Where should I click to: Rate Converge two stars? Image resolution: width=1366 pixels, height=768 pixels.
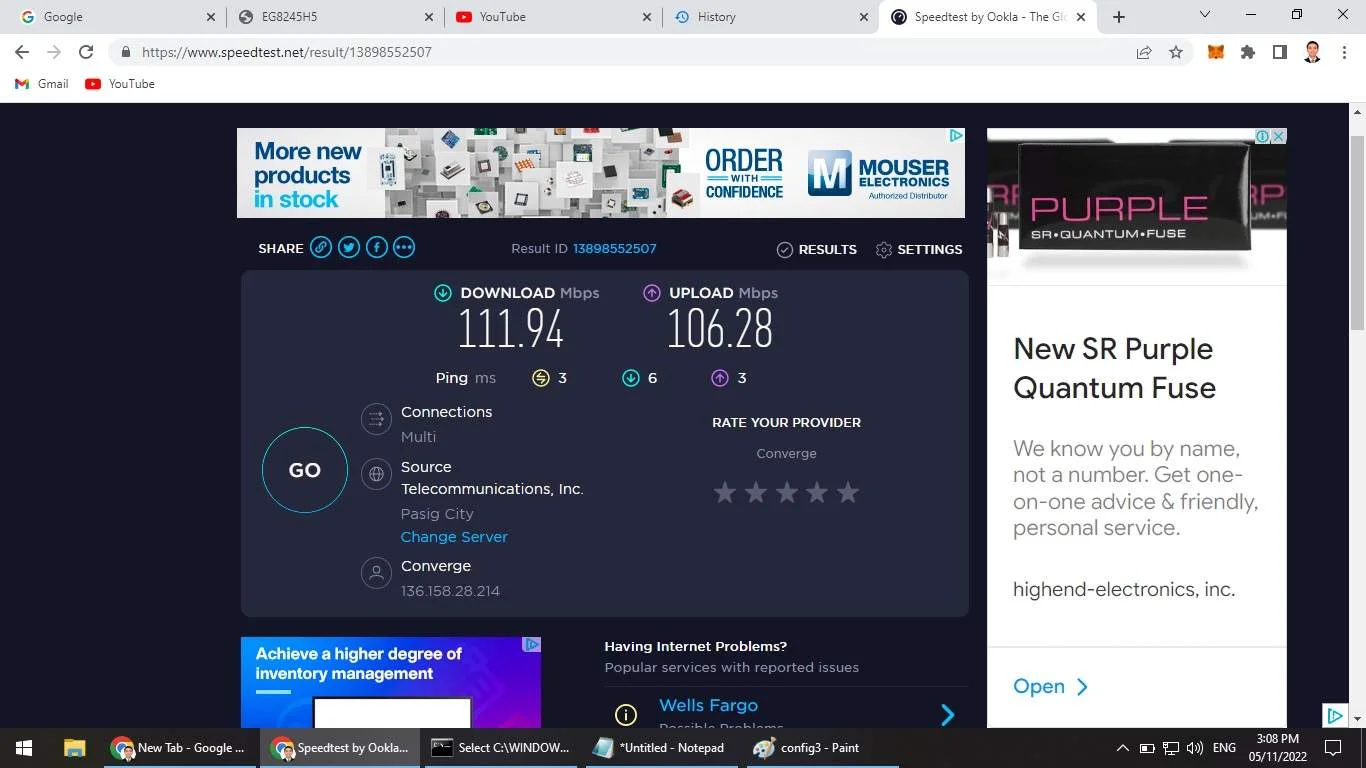pyautogui.click(x=756, y=492)
